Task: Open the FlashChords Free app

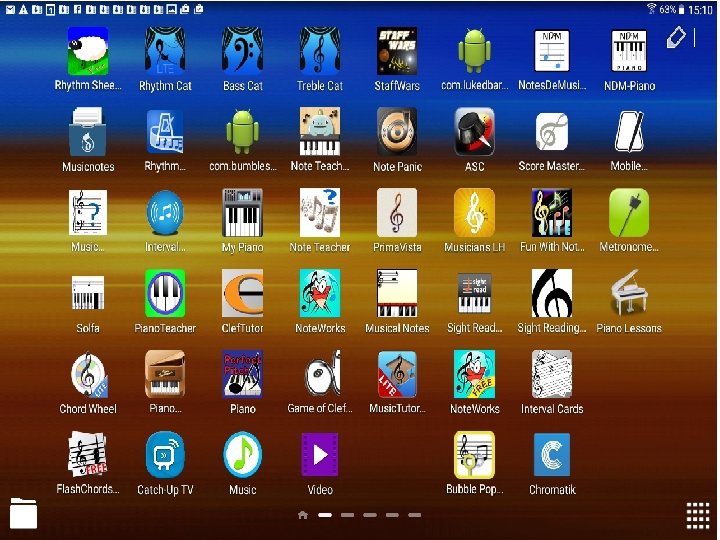Action: point(88,456)
